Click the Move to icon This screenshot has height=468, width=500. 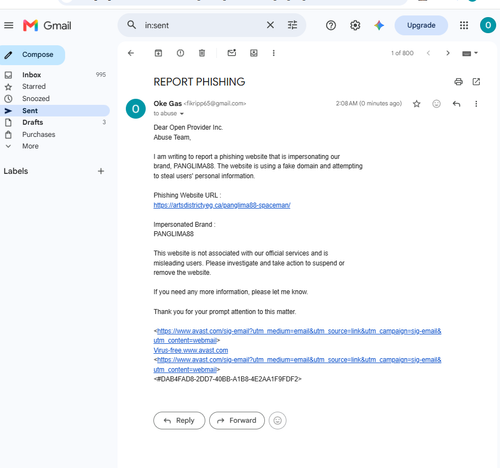(x=254, y=53)
